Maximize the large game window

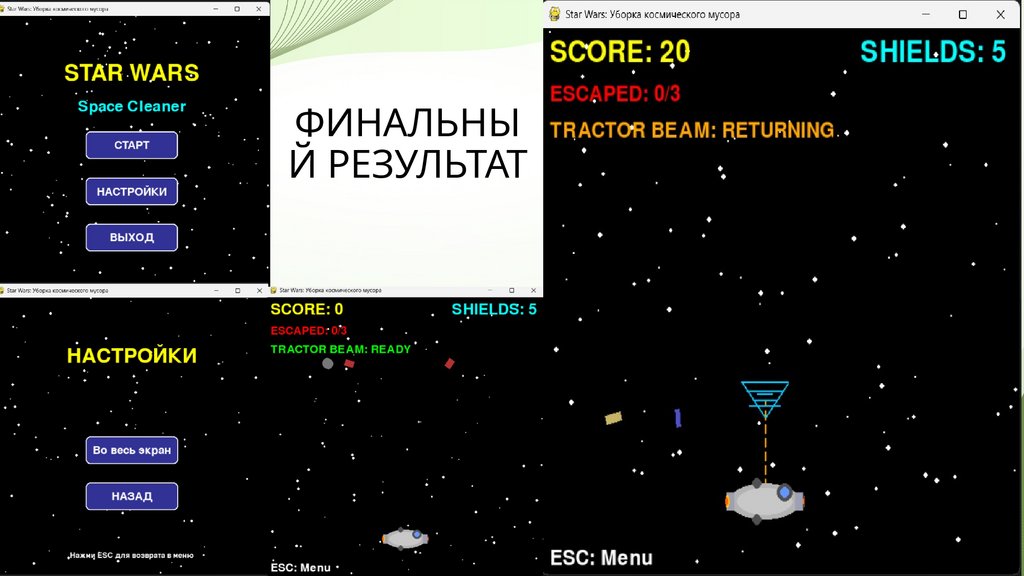pos(963,14)
